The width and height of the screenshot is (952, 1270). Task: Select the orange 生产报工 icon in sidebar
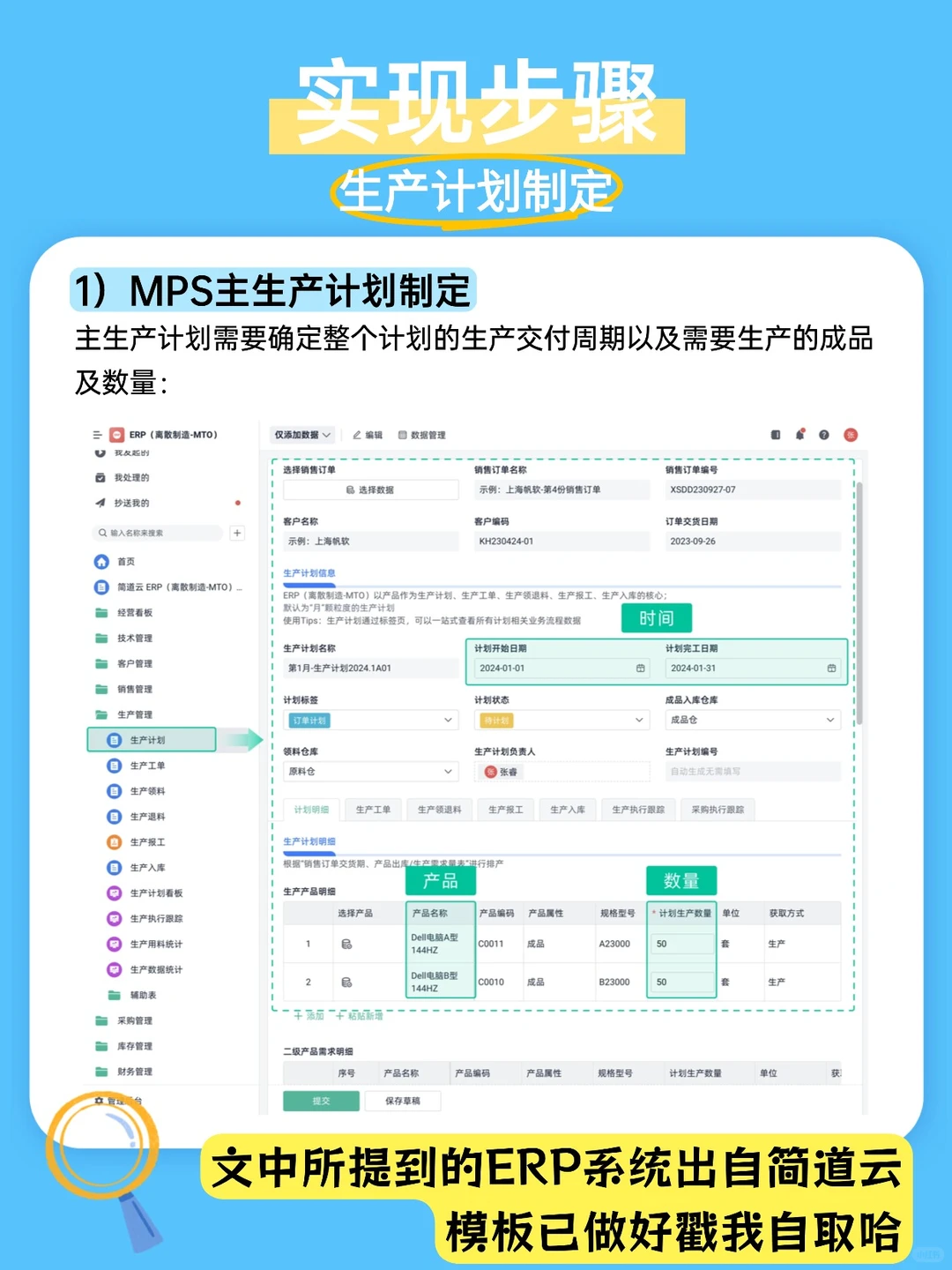pyautogui.click(x=114, y=841)
